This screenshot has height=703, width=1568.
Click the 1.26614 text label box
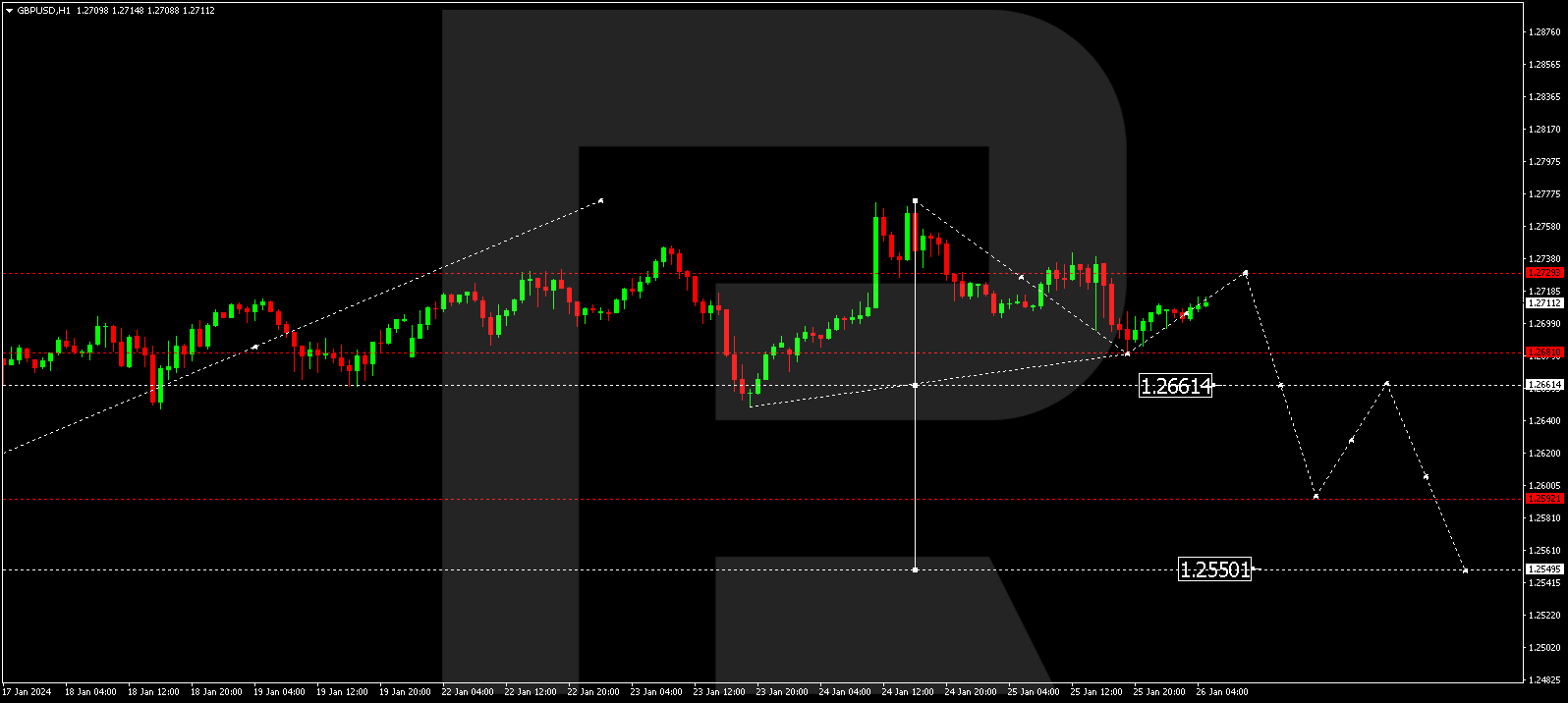1175,386
